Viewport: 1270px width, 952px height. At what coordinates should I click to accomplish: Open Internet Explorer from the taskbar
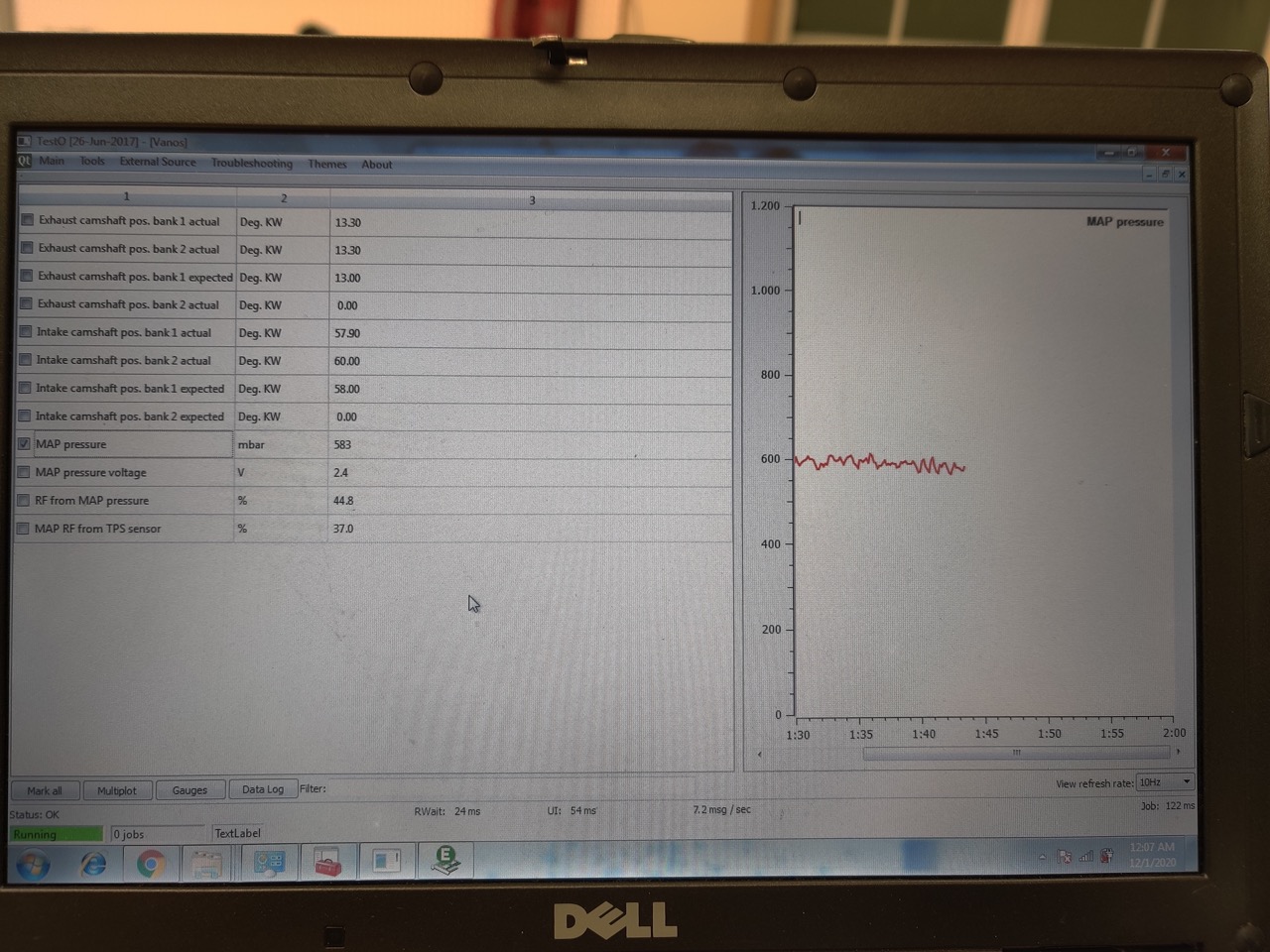click(x=93, y=864)
